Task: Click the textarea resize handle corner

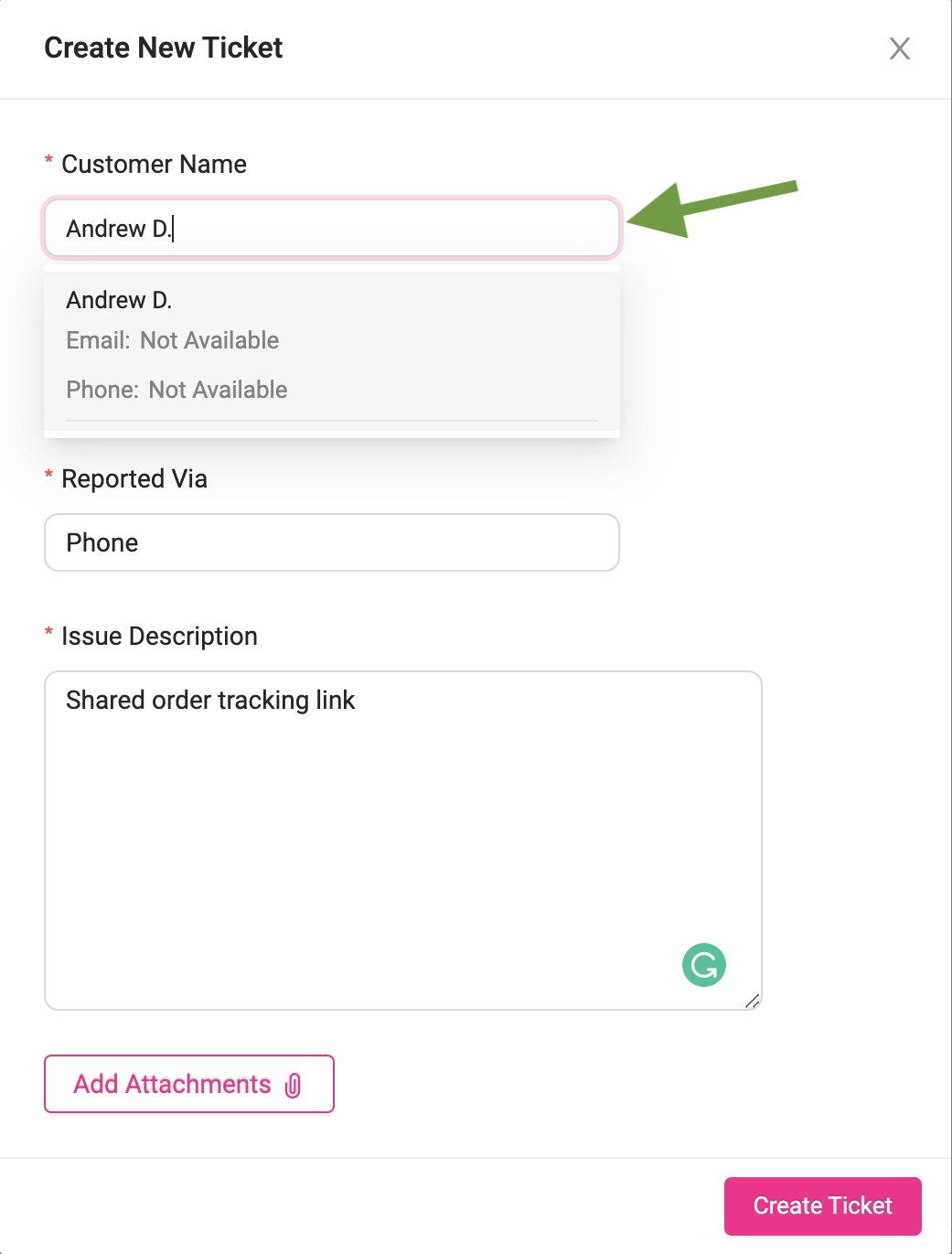Action: tap(753, 1002)
